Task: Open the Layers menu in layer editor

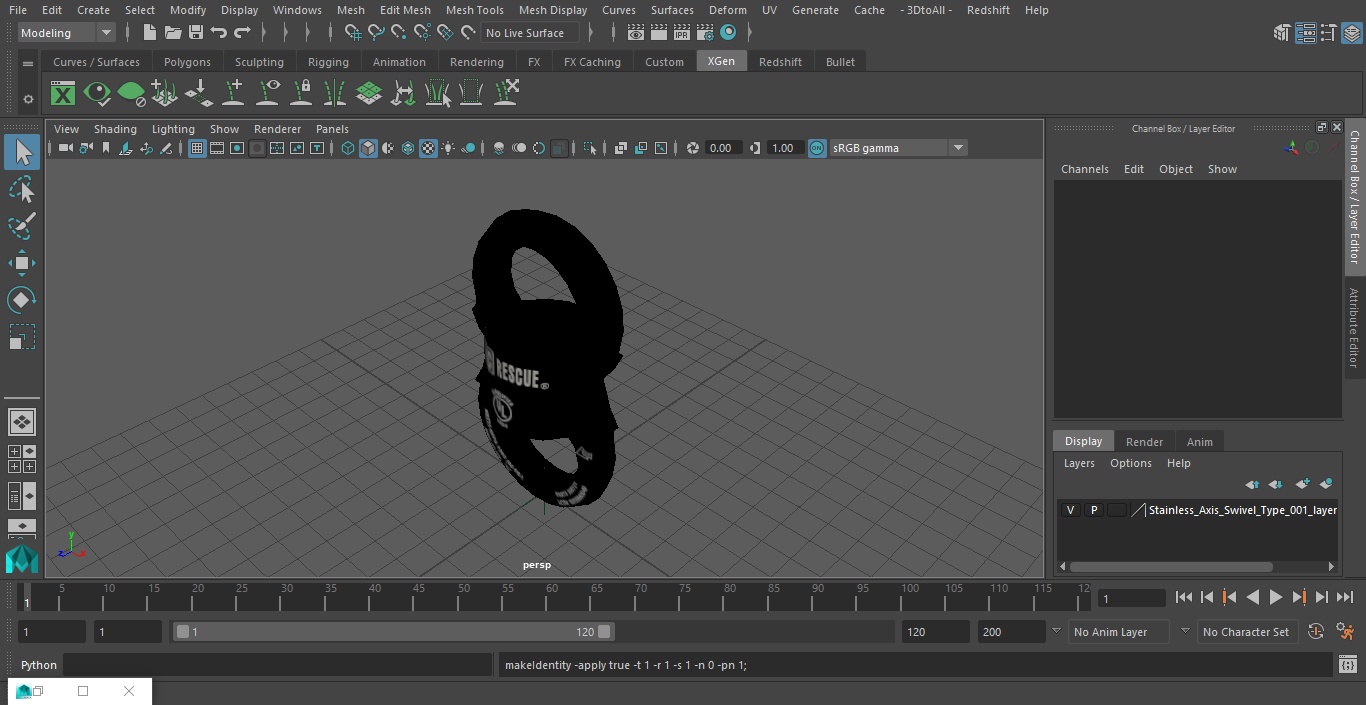Action: (1078, 463)
